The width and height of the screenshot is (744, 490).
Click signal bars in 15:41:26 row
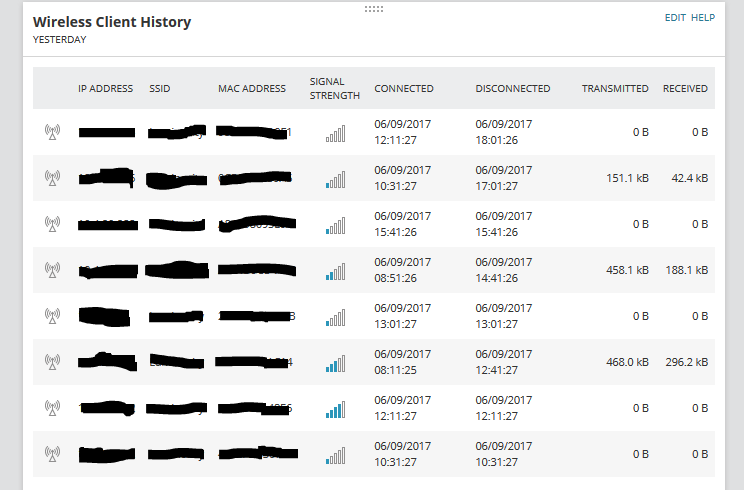(x=335, y=226)
